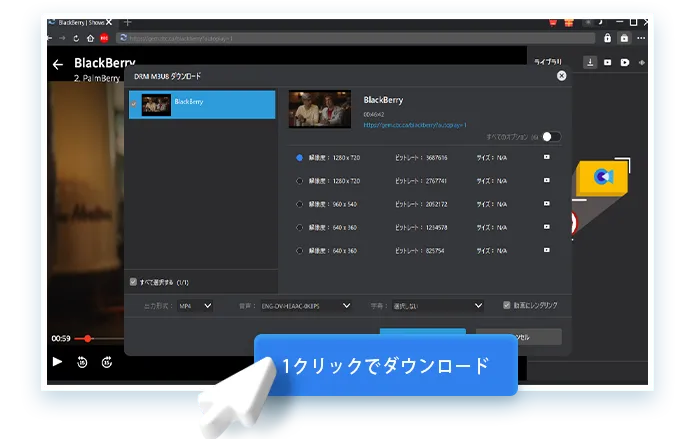Screen dimensions: 686x439
Task: Click video icon on bitrate 2052172 row
Action: click(x=546, y=204)
